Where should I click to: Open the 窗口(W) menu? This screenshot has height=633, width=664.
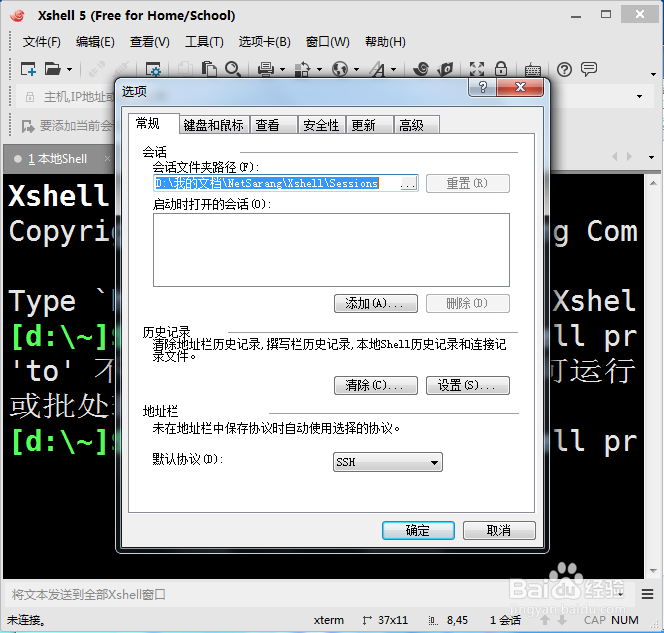pos(327,42)
